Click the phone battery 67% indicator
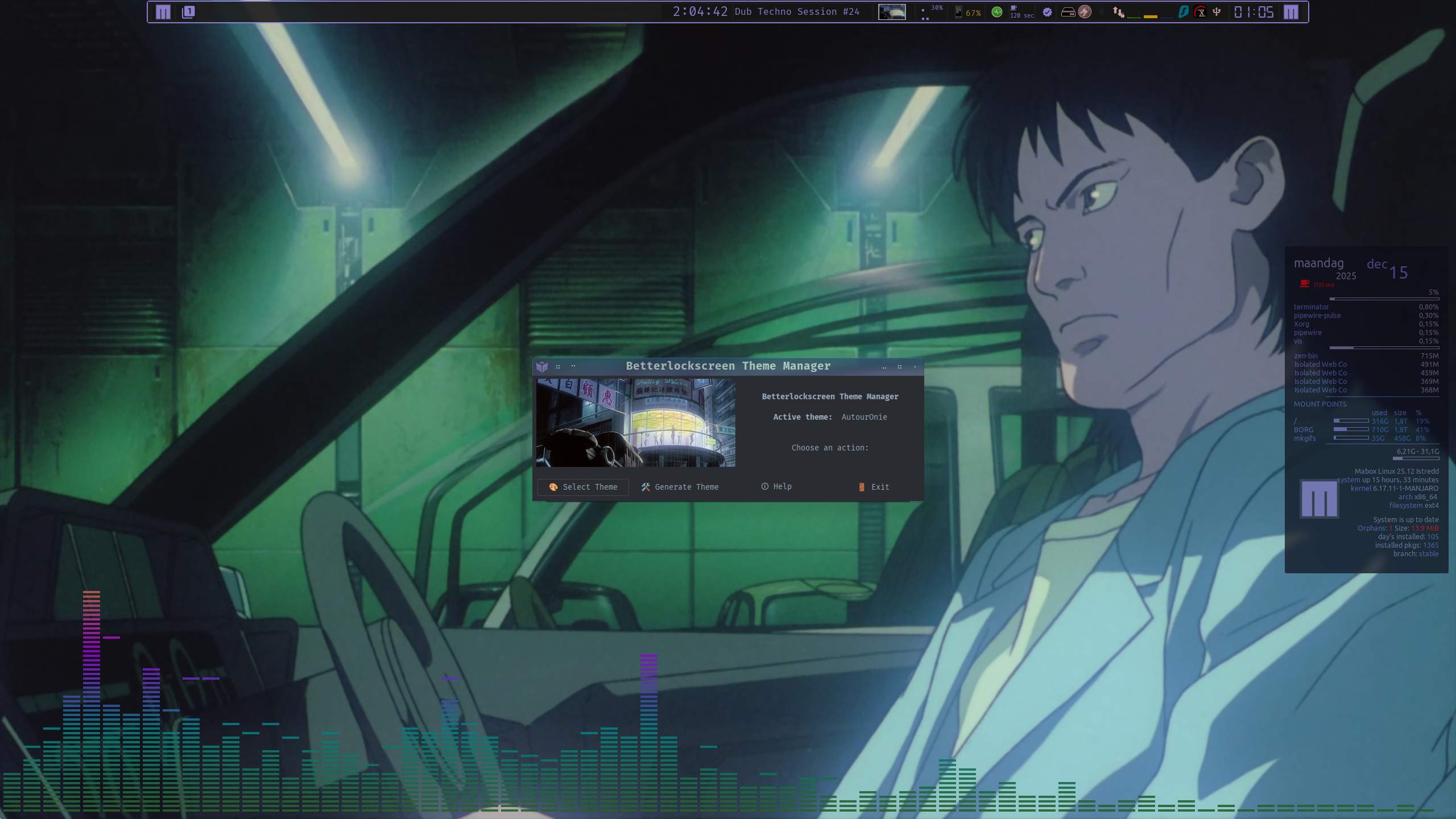This screenshot has width=1456, height=819. [x=967, y=13]
